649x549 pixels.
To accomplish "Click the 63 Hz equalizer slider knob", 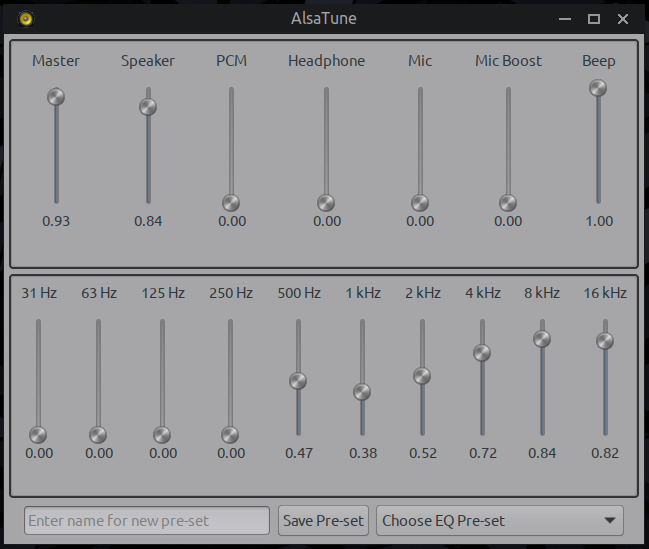I will [98, 435].
